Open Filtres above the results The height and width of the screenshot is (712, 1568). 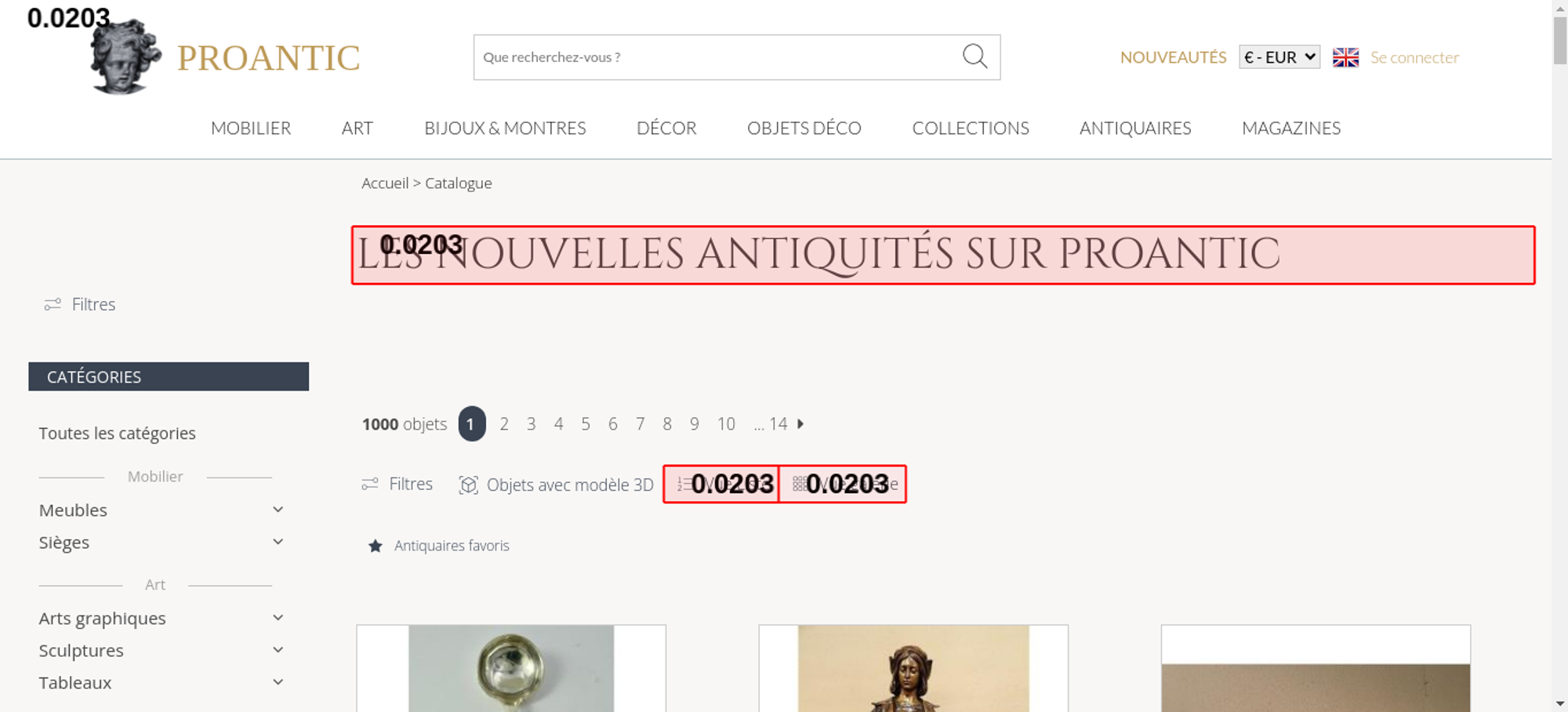point(397,484)
